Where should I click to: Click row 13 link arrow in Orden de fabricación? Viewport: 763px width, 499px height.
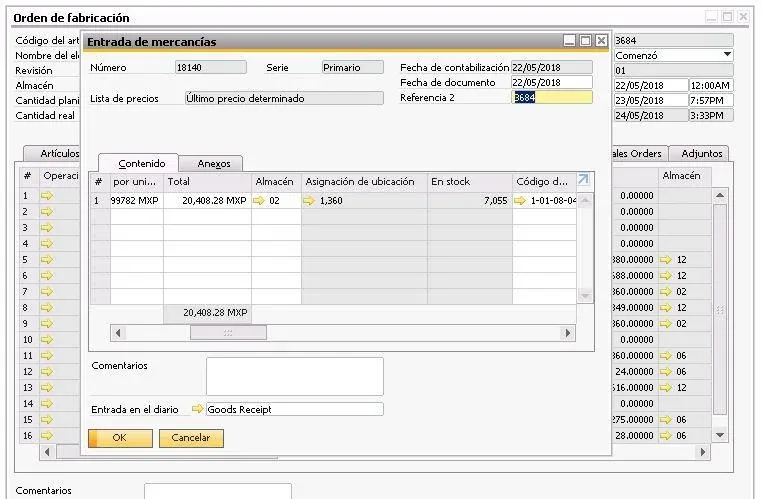[x=47, y=388]
